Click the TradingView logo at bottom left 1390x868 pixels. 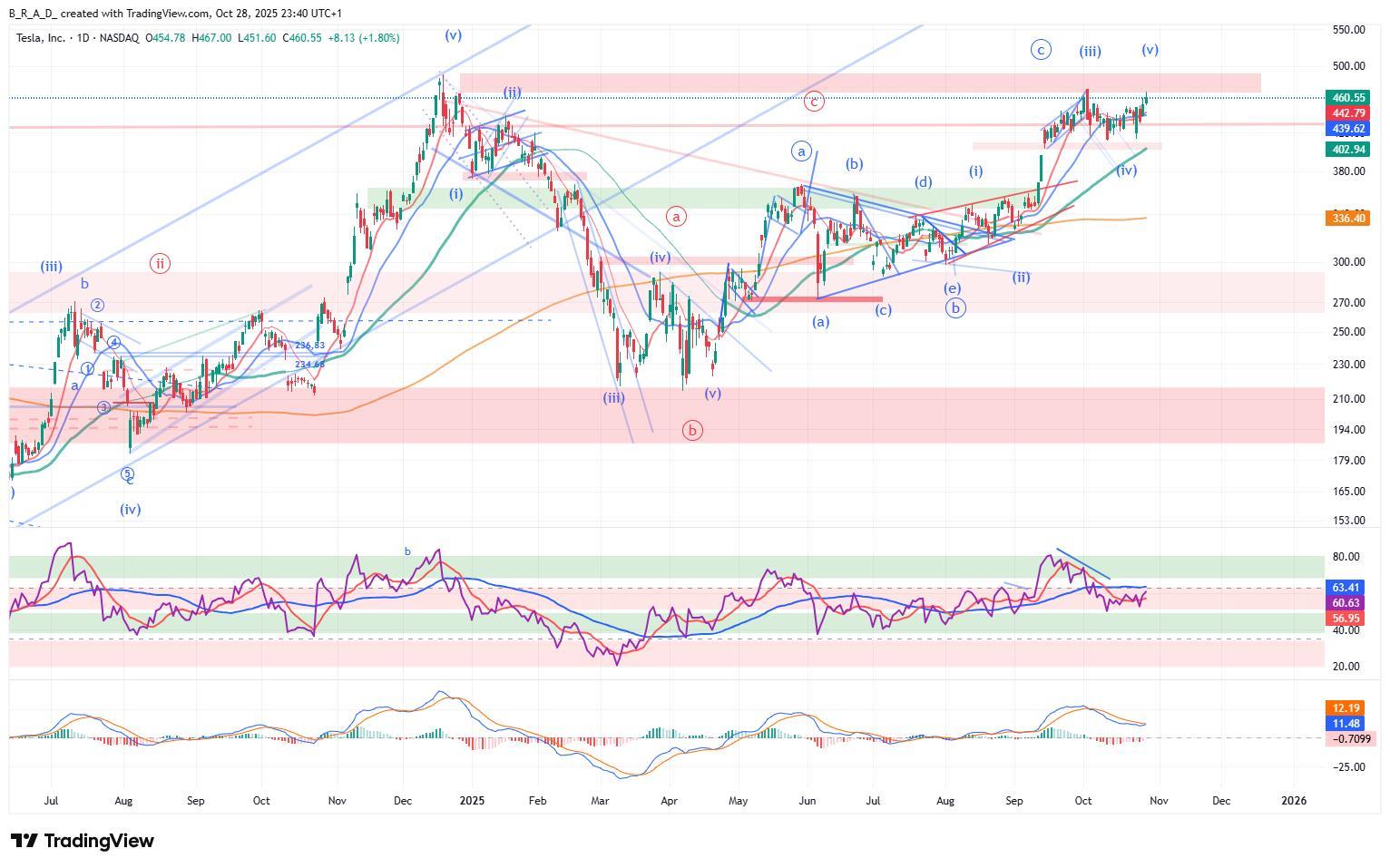pos(82,841)
